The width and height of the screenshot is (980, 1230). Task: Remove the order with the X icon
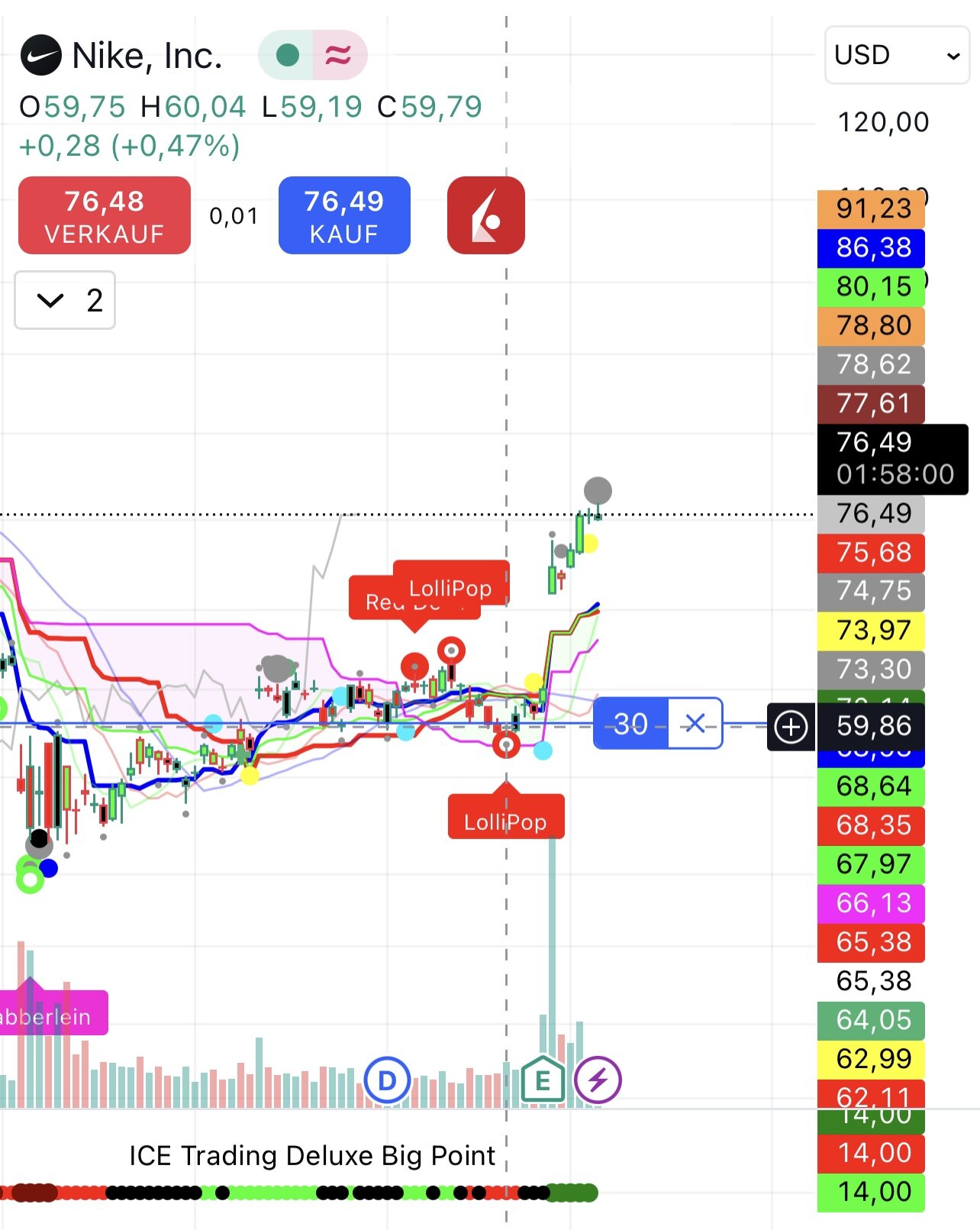tap(695, 724)
